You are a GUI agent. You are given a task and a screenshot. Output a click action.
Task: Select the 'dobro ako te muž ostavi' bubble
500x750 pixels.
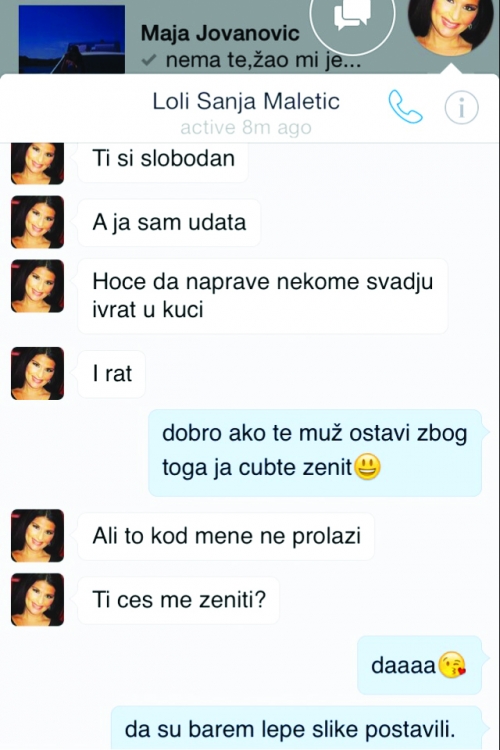[x=315, y=452]
